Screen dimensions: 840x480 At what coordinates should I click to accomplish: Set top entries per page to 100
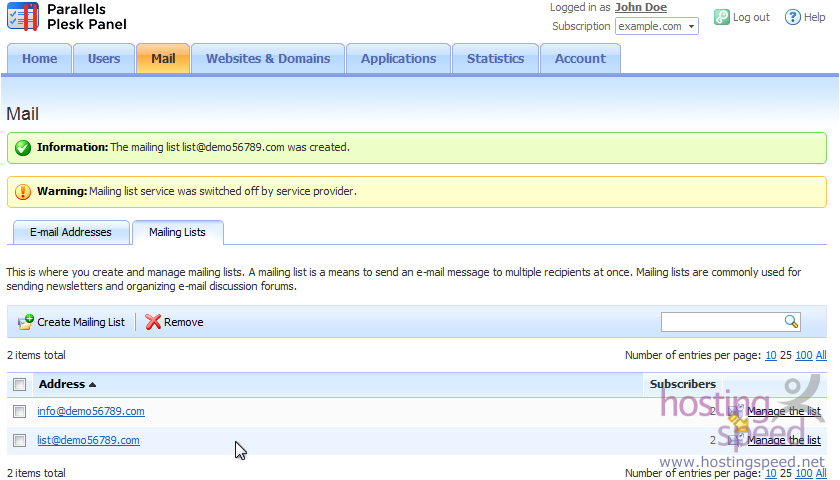(x=804, y=355)
